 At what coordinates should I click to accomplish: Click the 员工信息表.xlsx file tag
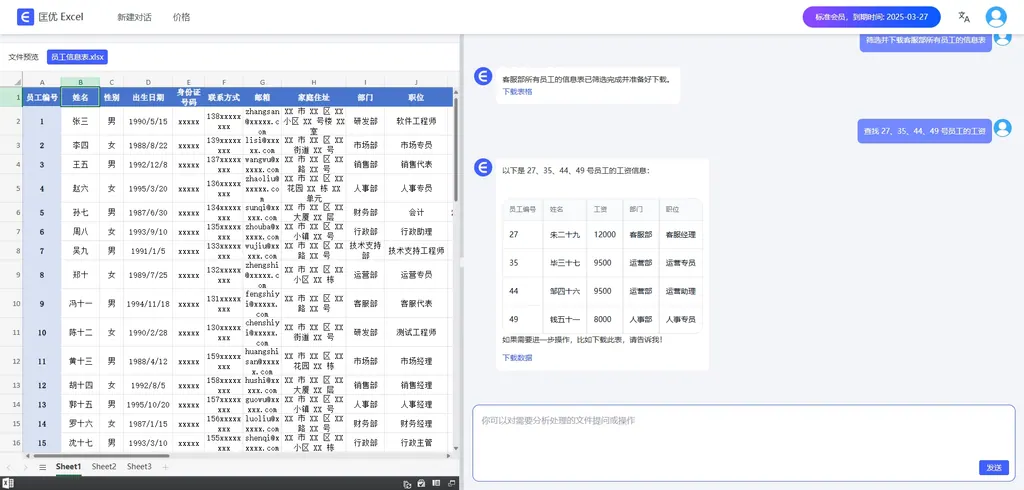pos(77,57)
